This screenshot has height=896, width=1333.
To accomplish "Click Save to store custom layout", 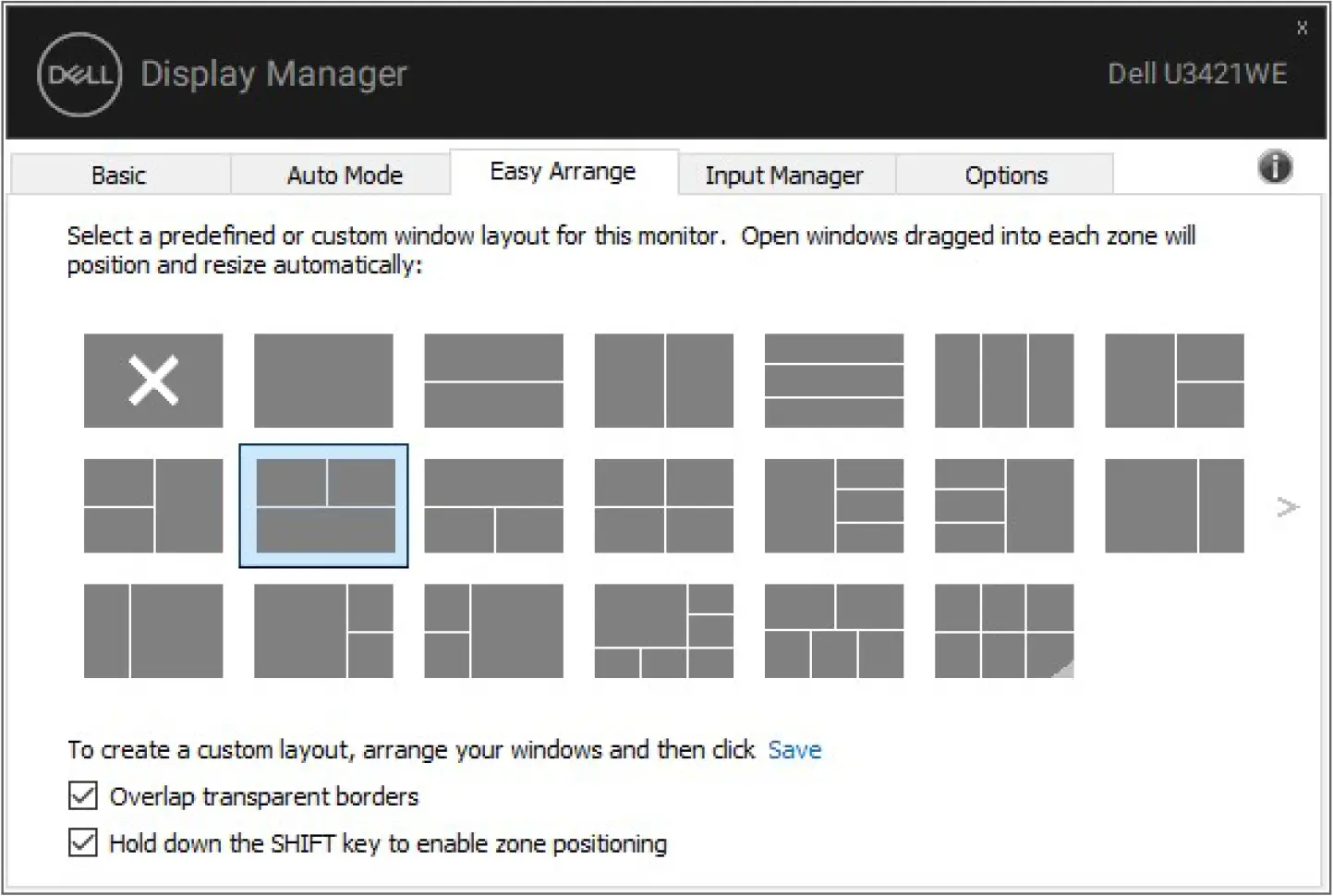I will pos(794,750).
